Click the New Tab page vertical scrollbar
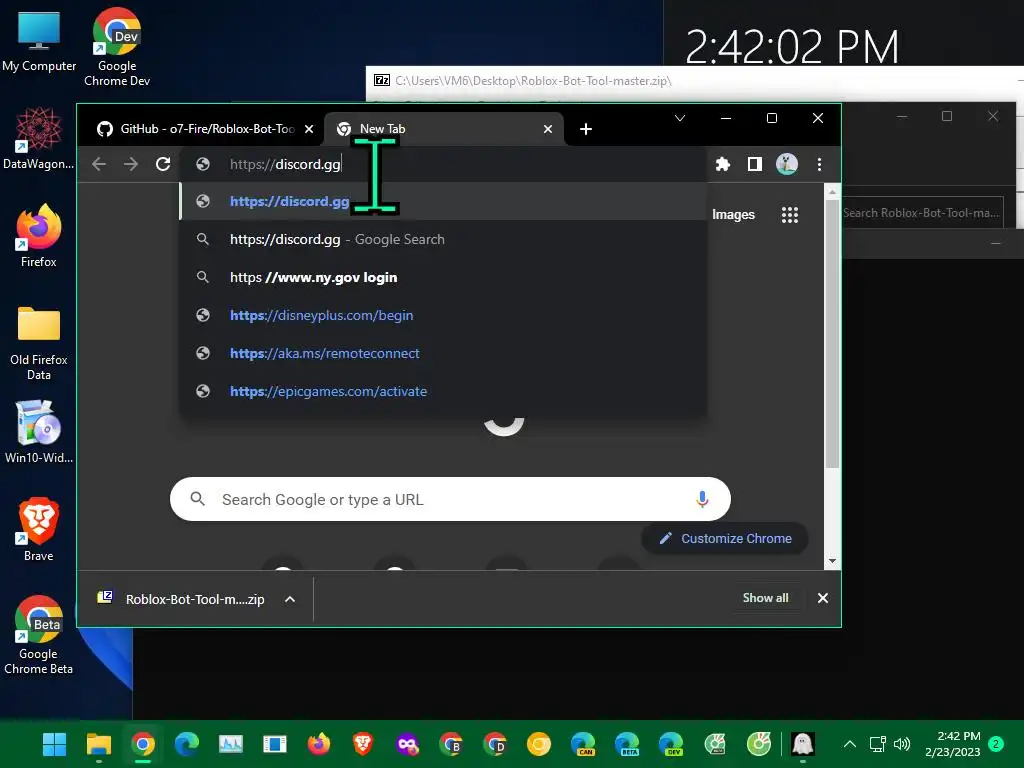Viewport: 1024px width, 768px height. 831,333
